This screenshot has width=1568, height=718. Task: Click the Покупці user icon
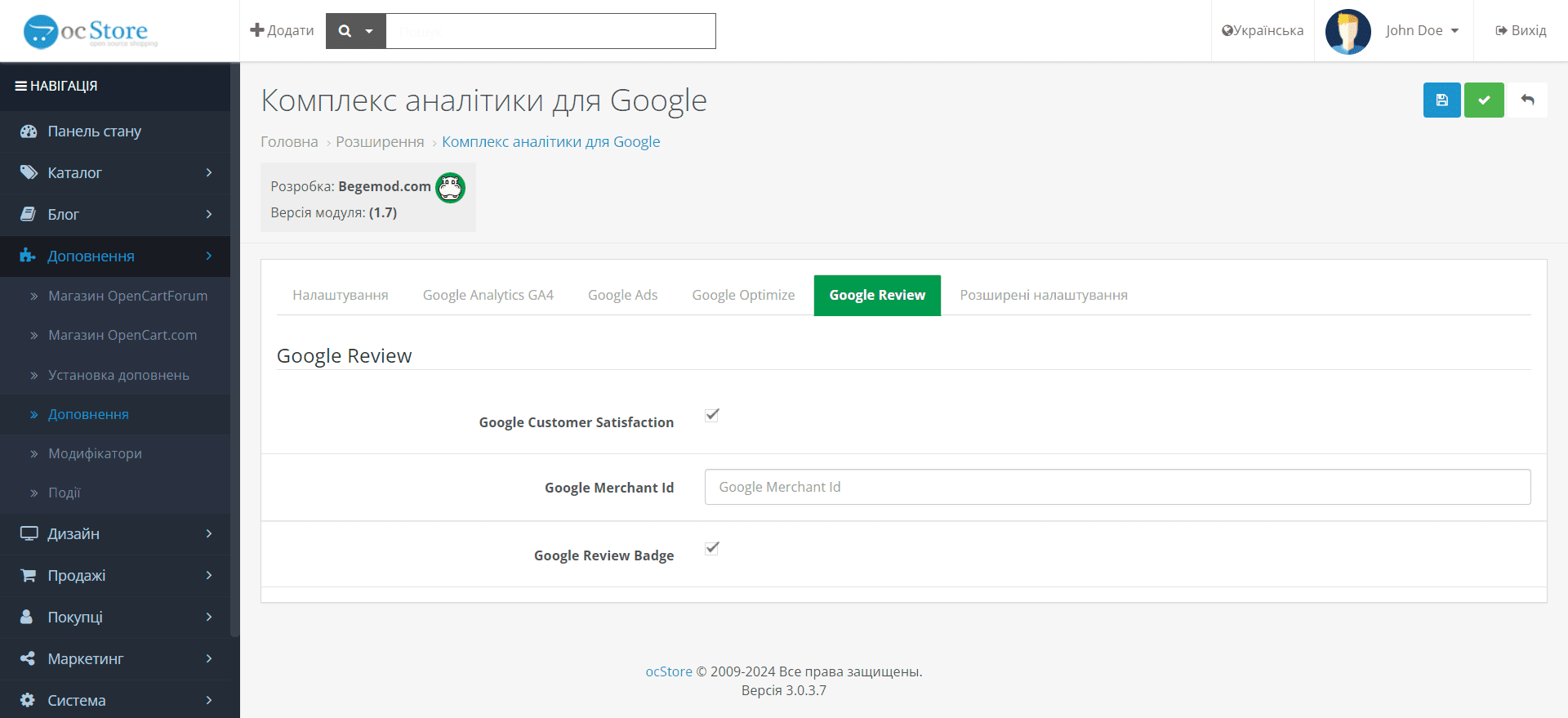click(26, 617)
